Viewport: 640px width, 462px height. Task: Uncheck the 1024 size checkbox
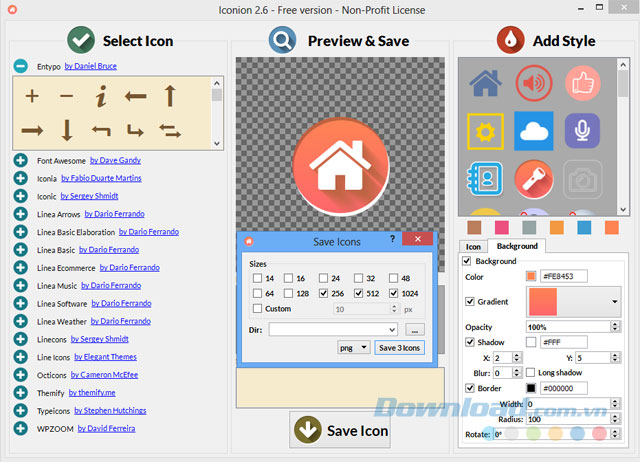395,294
